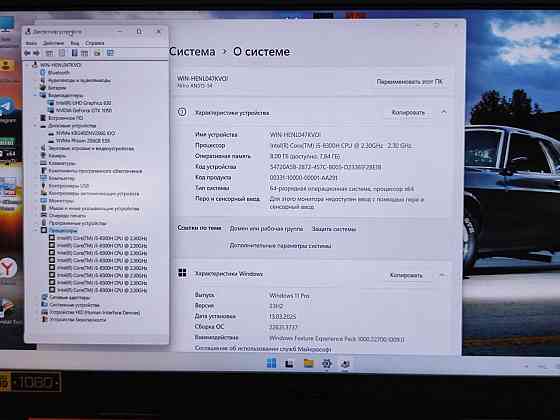Click the Forward arrow in Device Manager toolbar
Image resolution: width=560 pixels, height=420 pixels.
(x=36, y=53)
